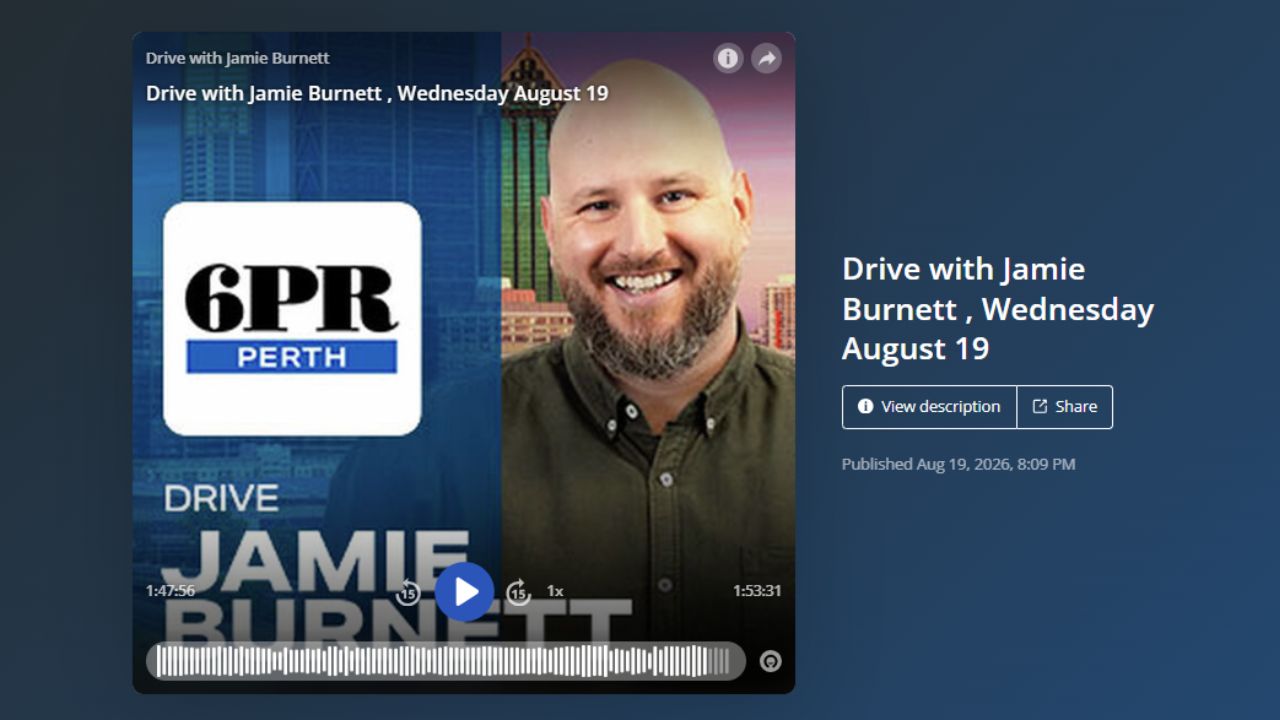Viewport: 1280px width, 720px height.
Task: Open the info icon in player
Action: 728,58
